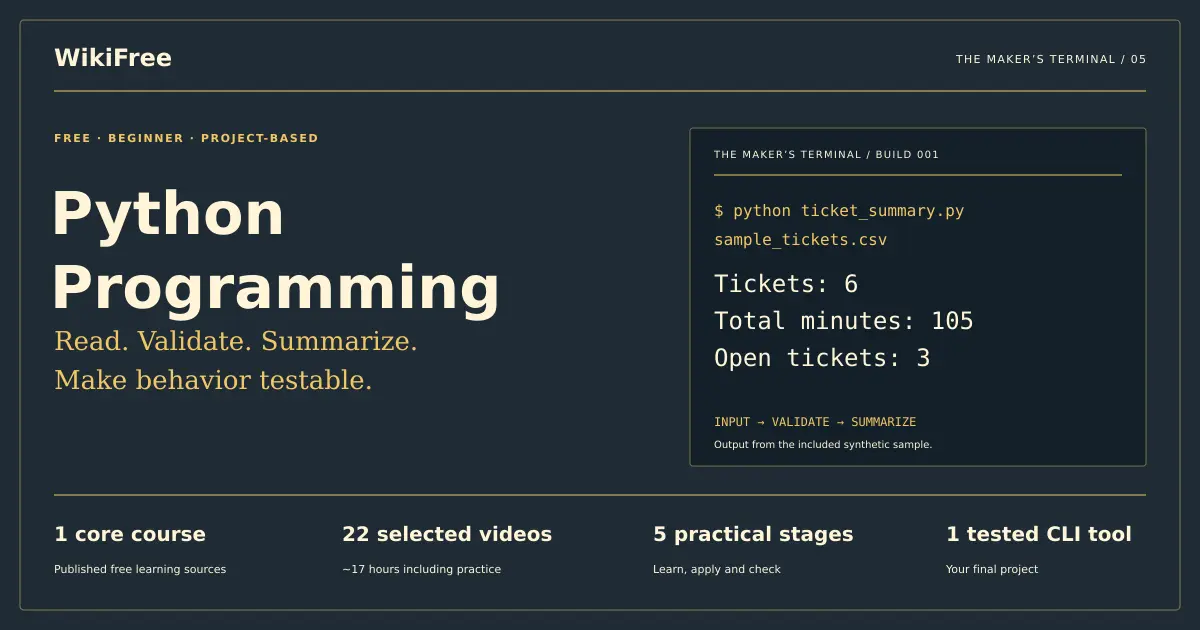The height and width of the screenshot is (630, 1200).
Task: Click the '1 core course' stat heading
Action: pos(130,534)
